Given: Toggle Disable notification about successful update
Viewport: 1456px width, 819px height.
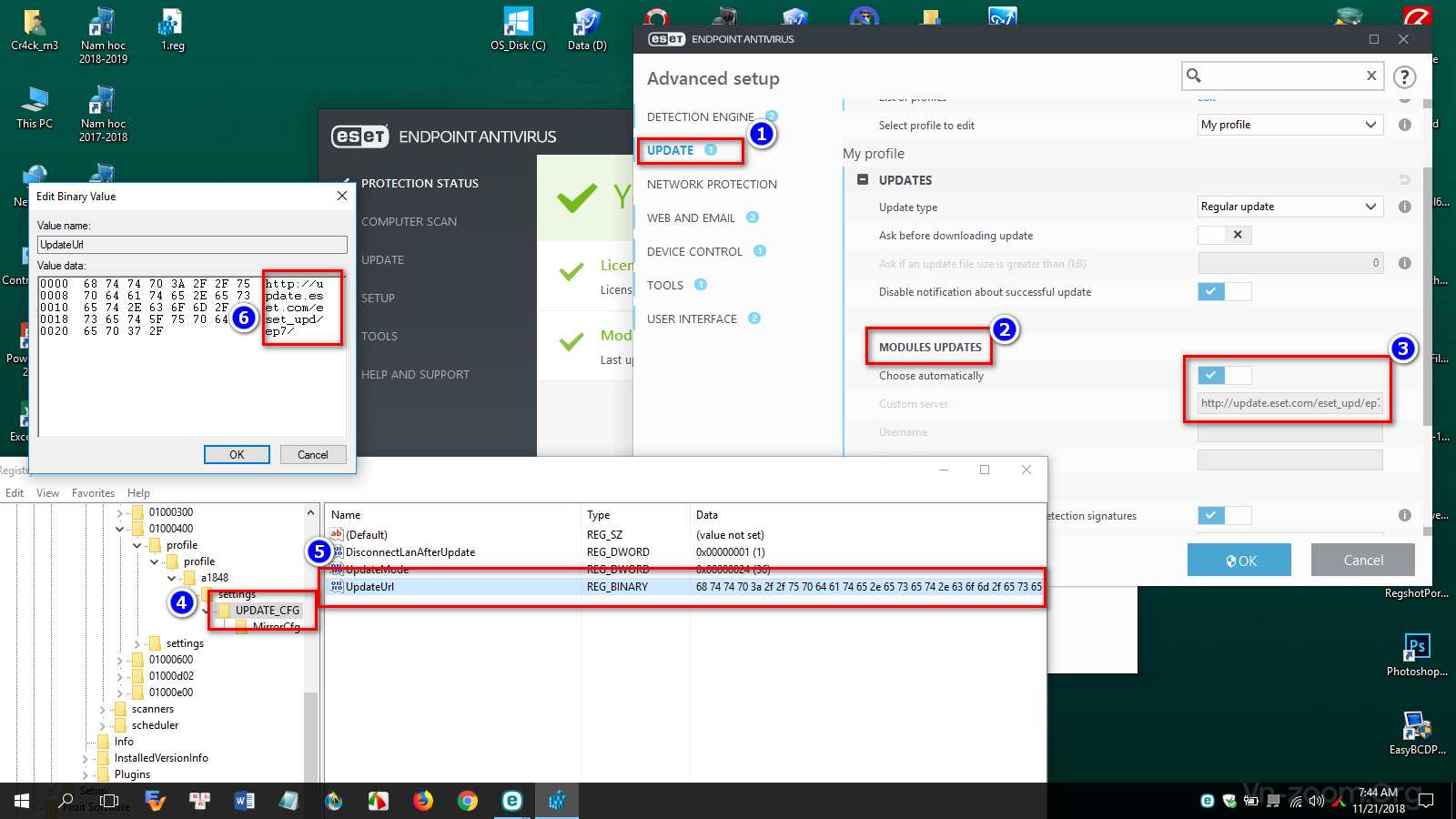Looking at the screenshot, I should point(1224,291).
